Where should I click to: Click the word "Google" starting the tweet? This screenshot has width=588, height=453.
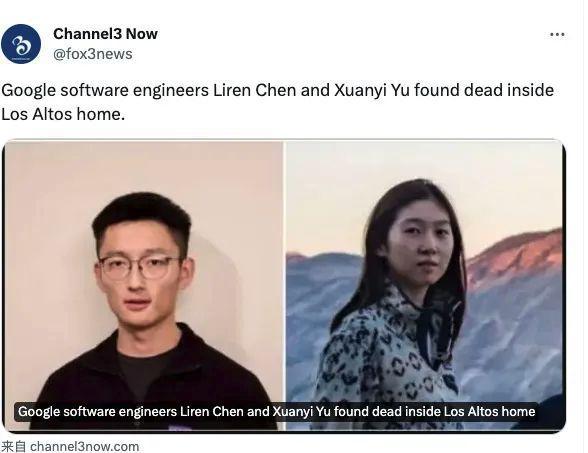point(28,91)
